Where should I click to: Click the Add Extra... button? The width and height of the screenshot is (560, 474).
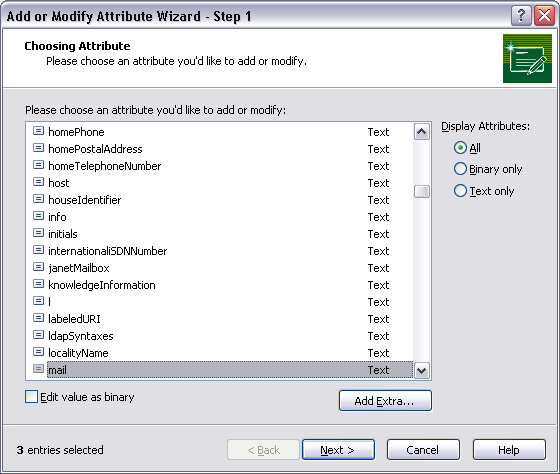pyautogui.click(x=385, y=401)
